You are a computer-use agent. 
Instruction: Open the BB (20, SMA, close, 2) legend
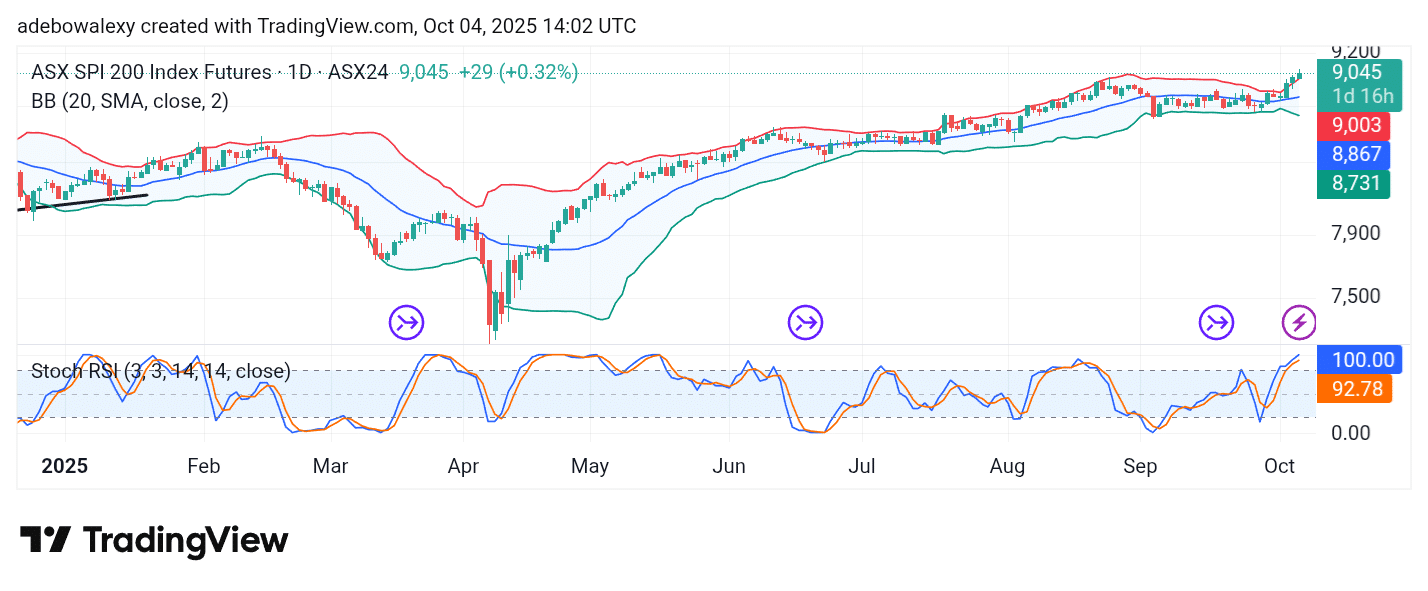click(x=130, y=101)
